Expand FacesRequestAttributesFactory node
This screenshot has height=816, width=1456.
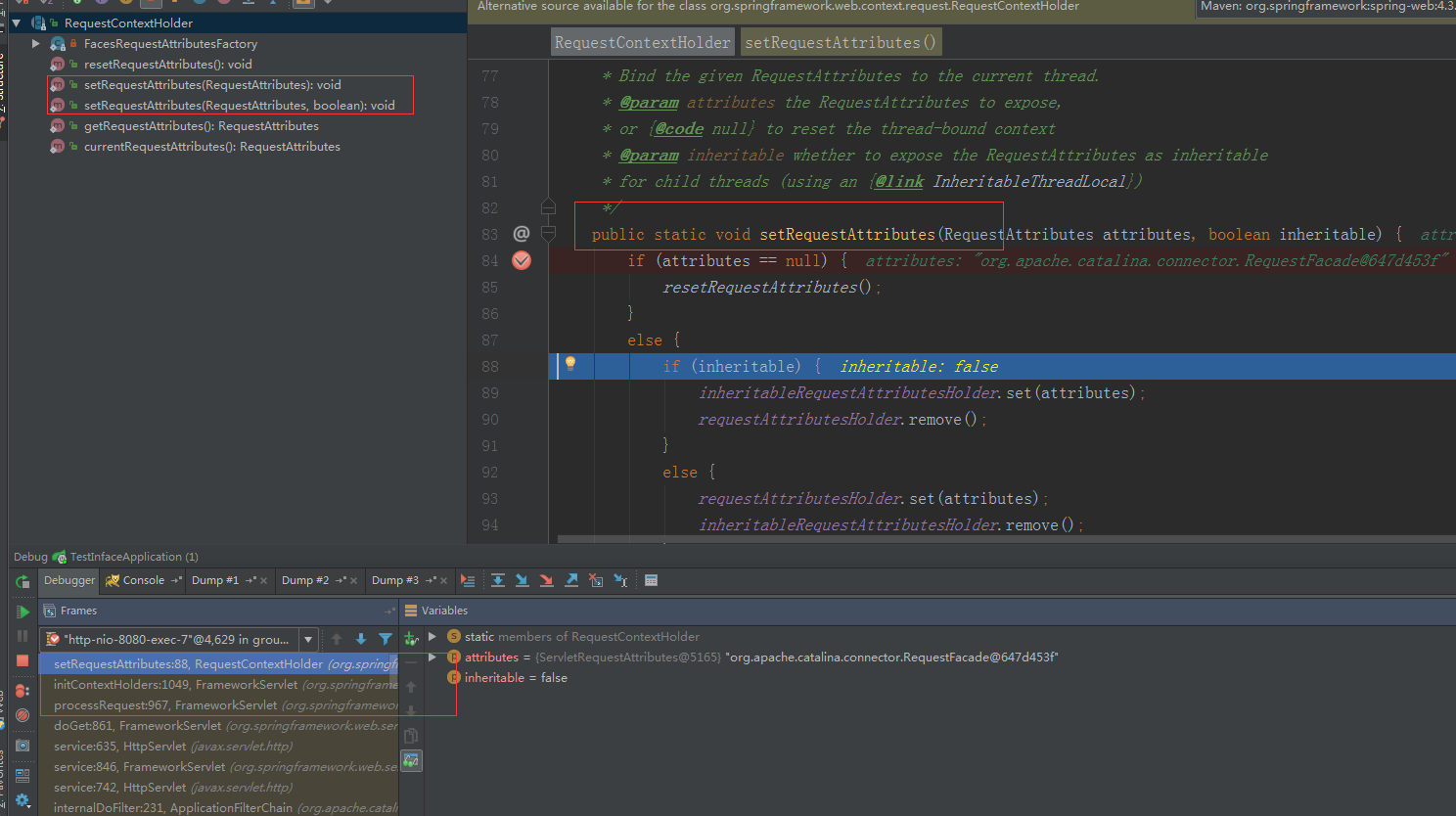(36, 44)
